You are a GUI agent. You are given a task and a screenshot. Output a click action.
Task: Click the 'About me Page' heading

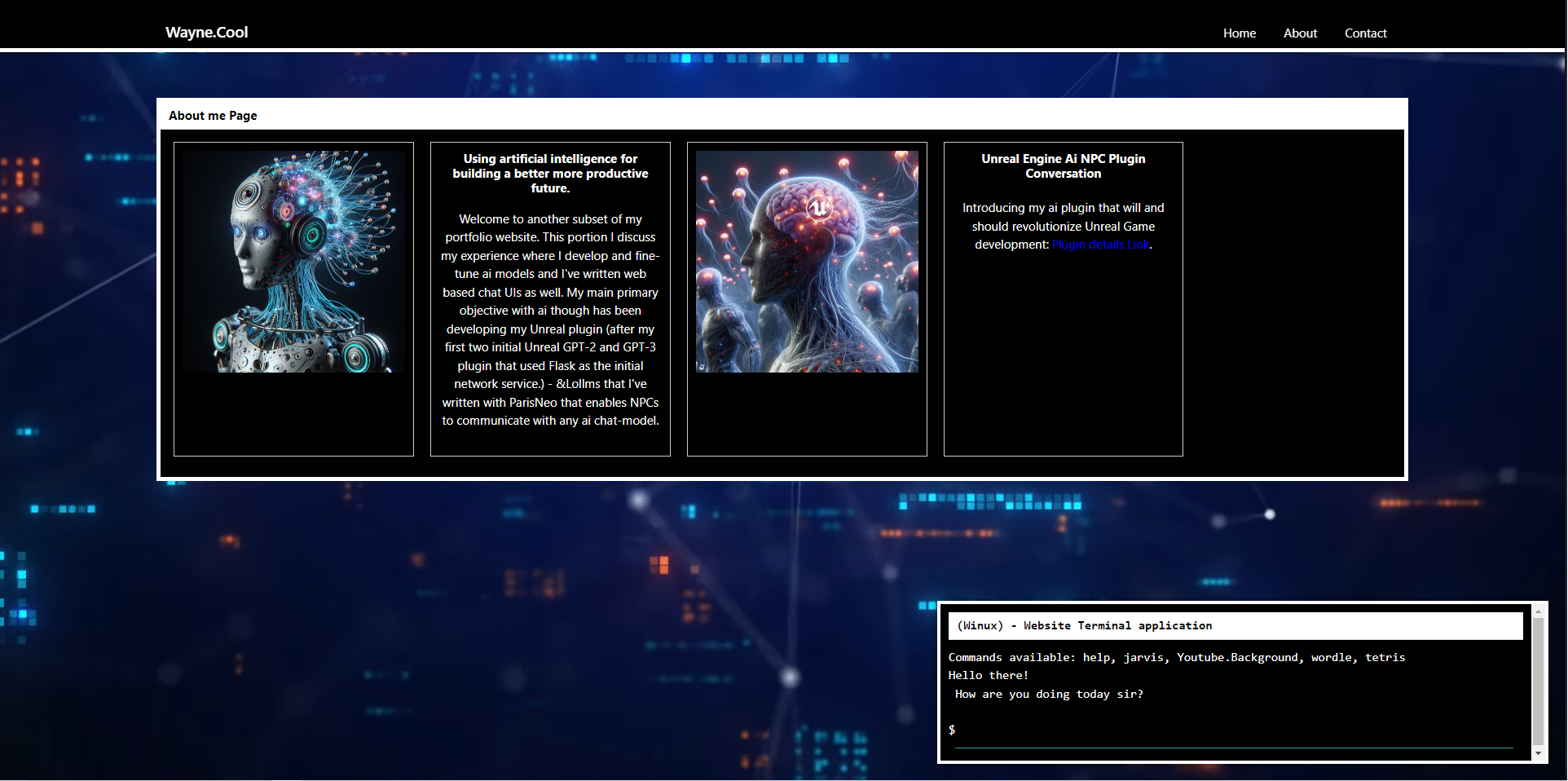213,116
